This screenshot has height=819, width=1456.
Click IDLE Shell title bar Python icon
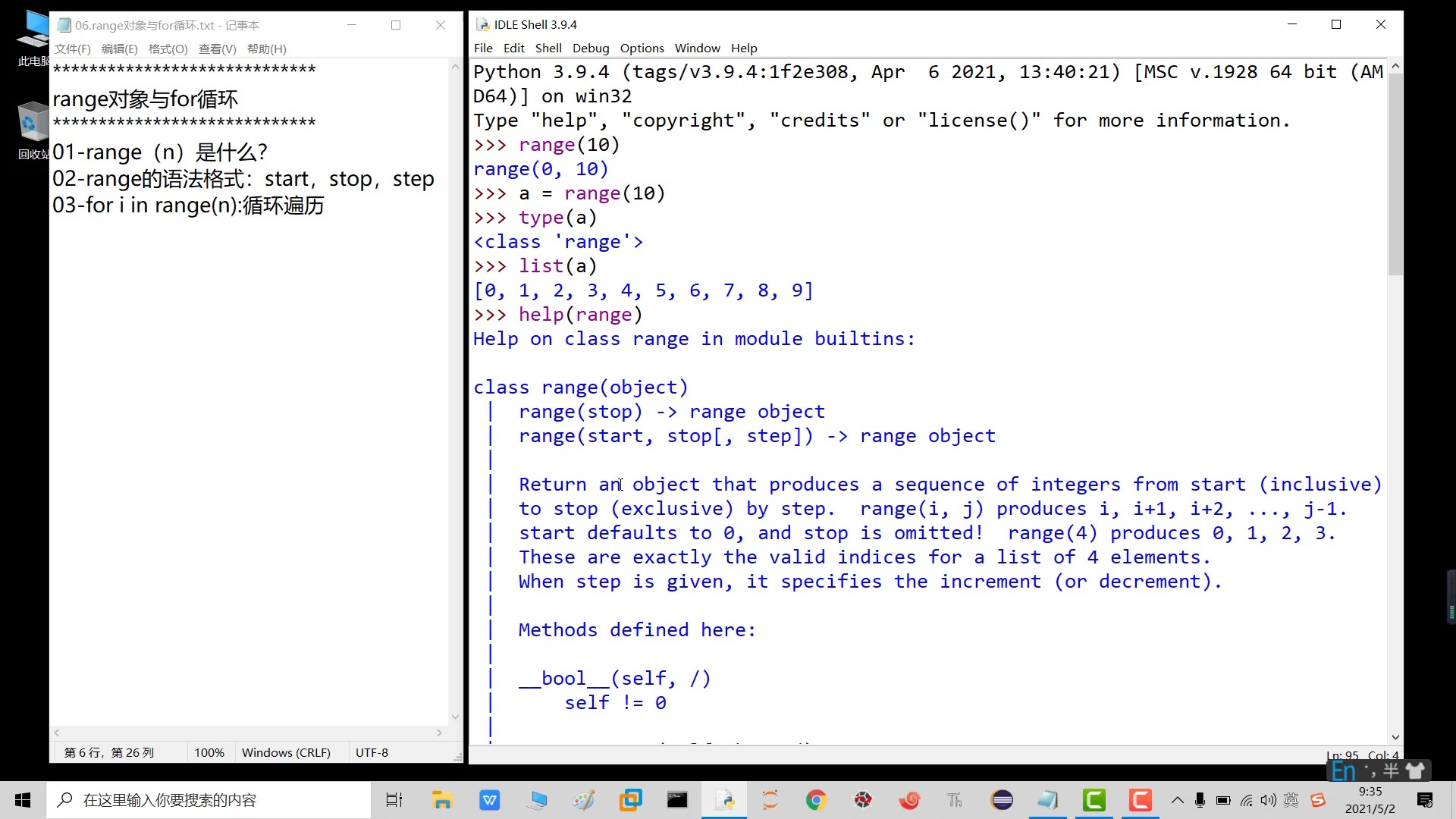point(482,24)
